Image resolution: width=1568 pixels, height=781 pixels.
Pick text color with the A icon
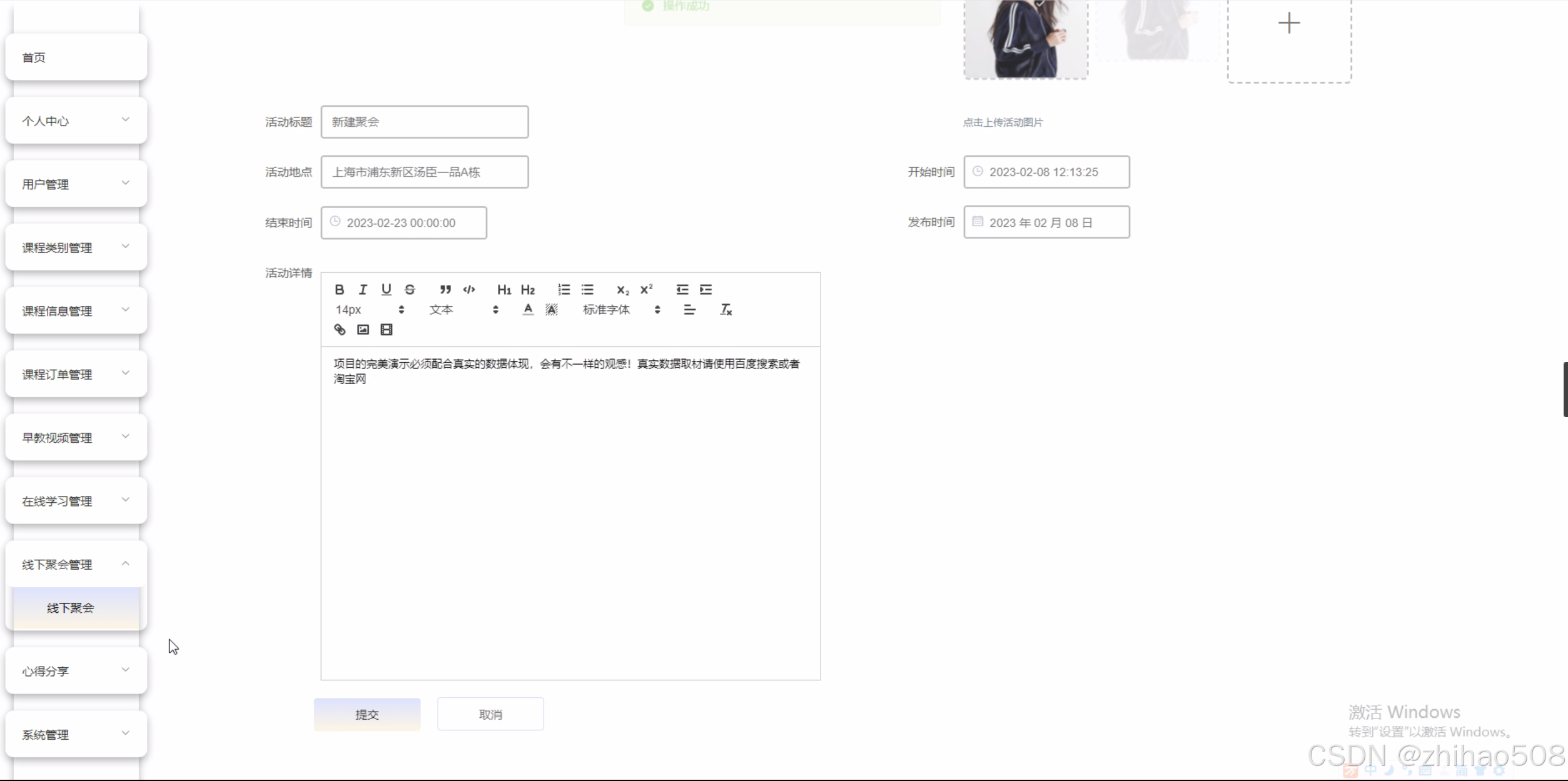pyautogui.click(x=528, y=310)
